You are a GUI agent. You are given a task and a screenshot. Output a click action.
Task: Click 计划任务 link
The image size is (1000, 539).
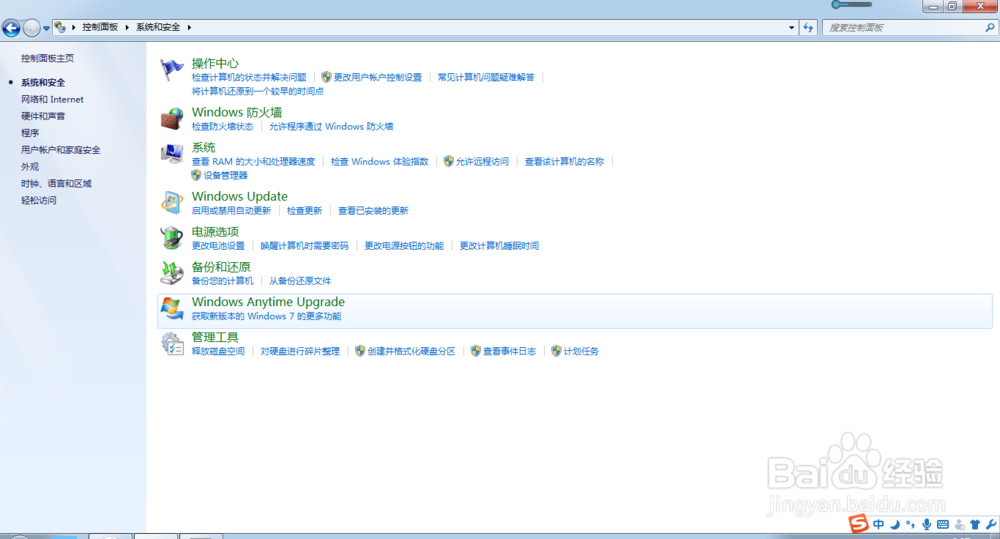pyautogui.click(x=581, y=351)
